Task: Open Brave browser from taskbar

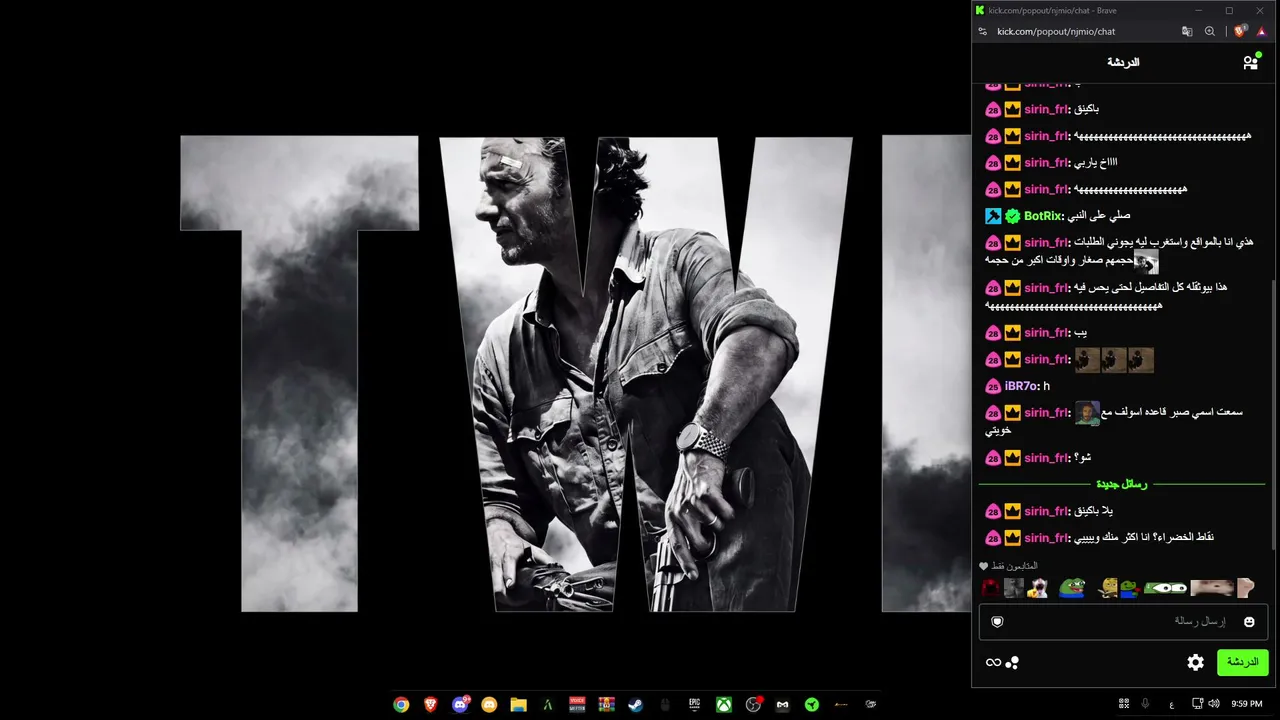Action: click(x=431, y=704)
